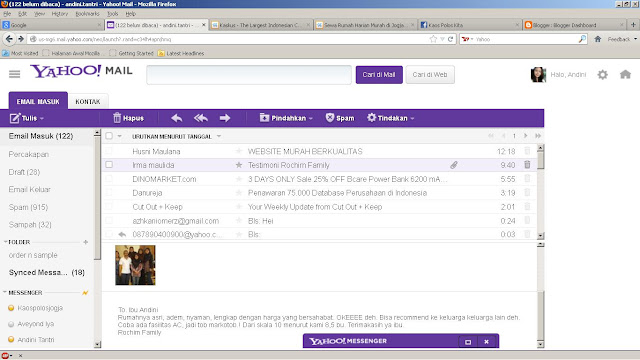
Task: Tick the select-all emails checkbox
Action: [109, 136]
